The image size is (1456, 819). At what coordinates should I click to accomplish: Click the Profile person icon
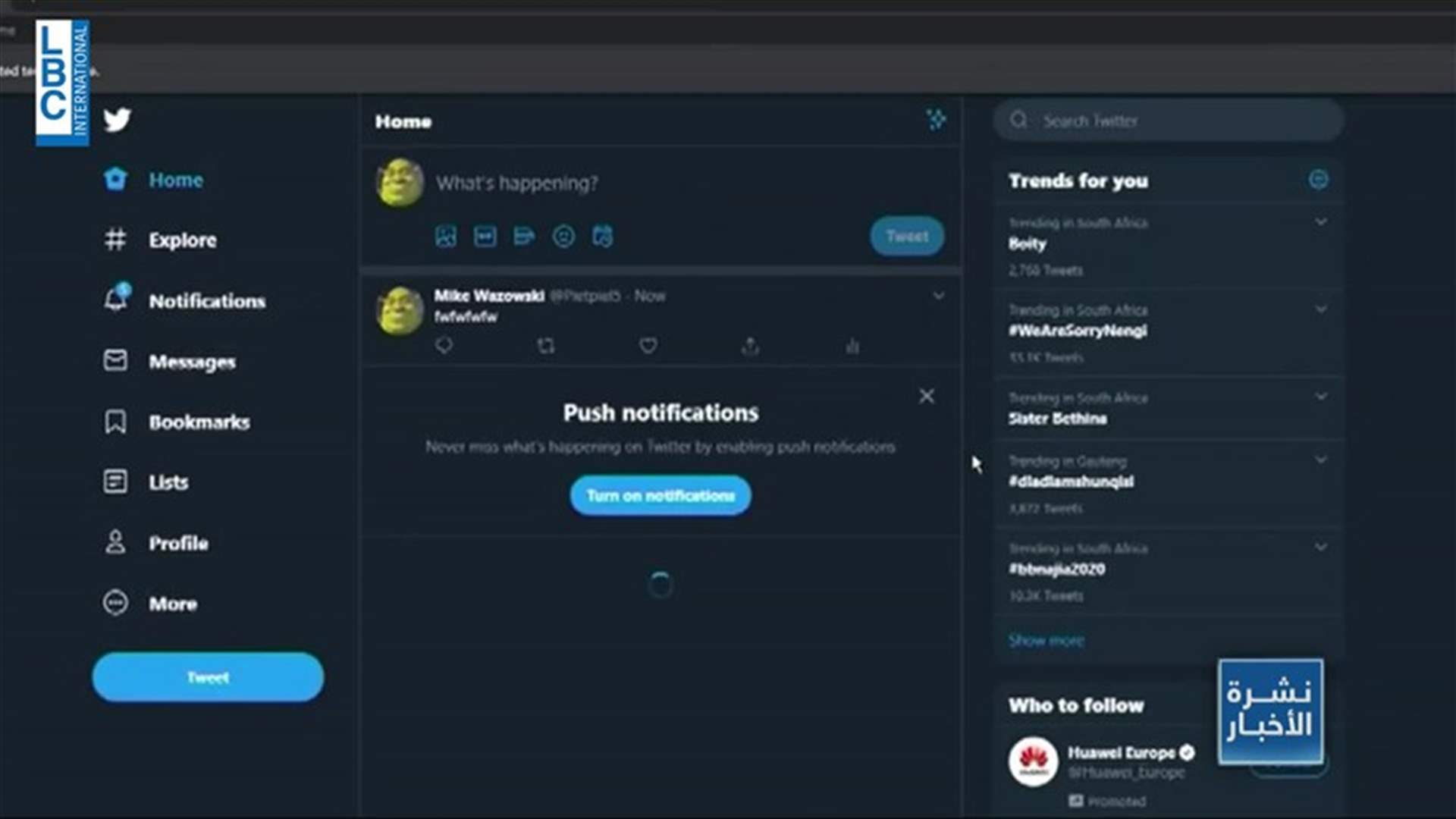(115, 542)
